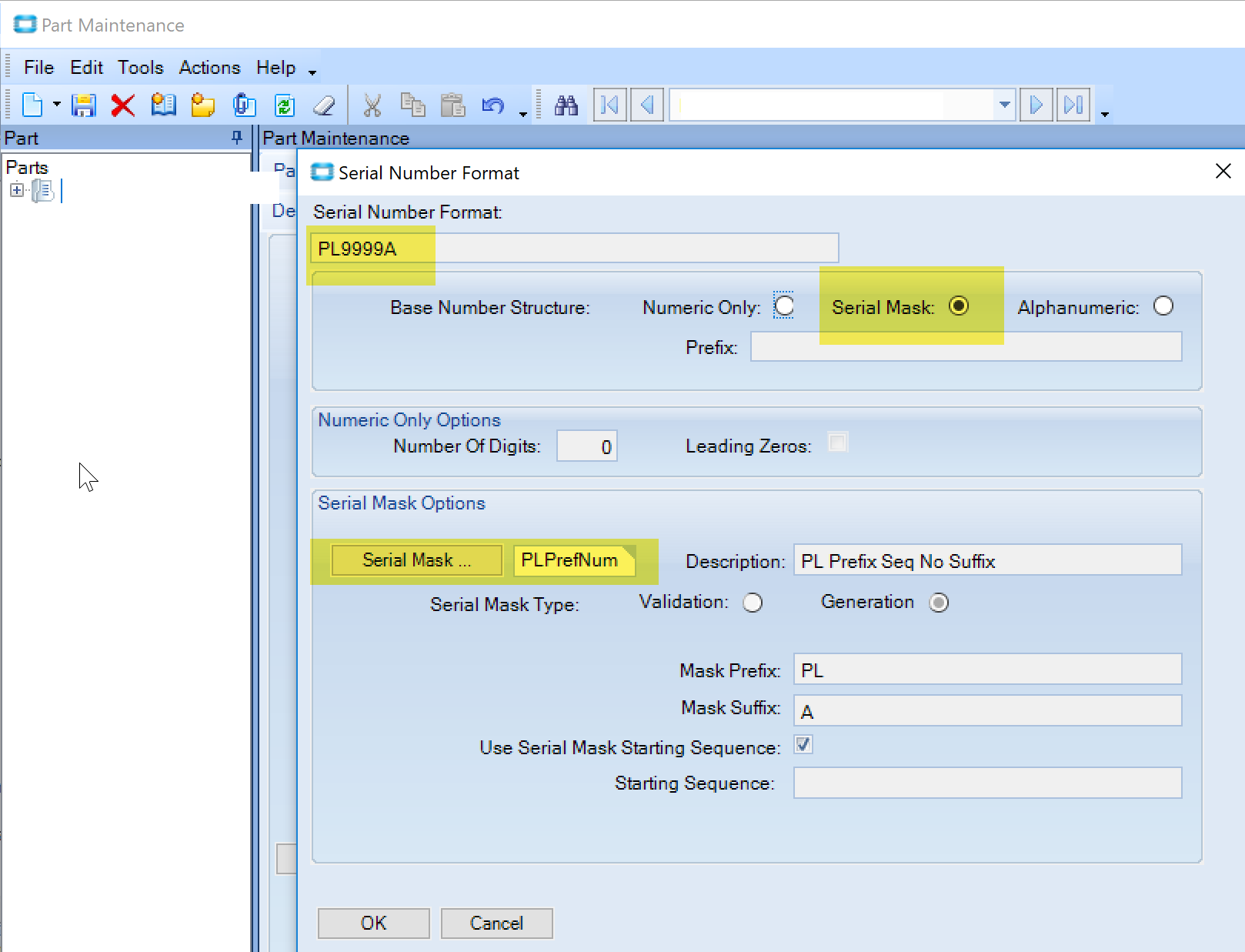Screen dimensions: 1245x952
Task: Open the menu bar options arrow
Action: click(312, 72)
